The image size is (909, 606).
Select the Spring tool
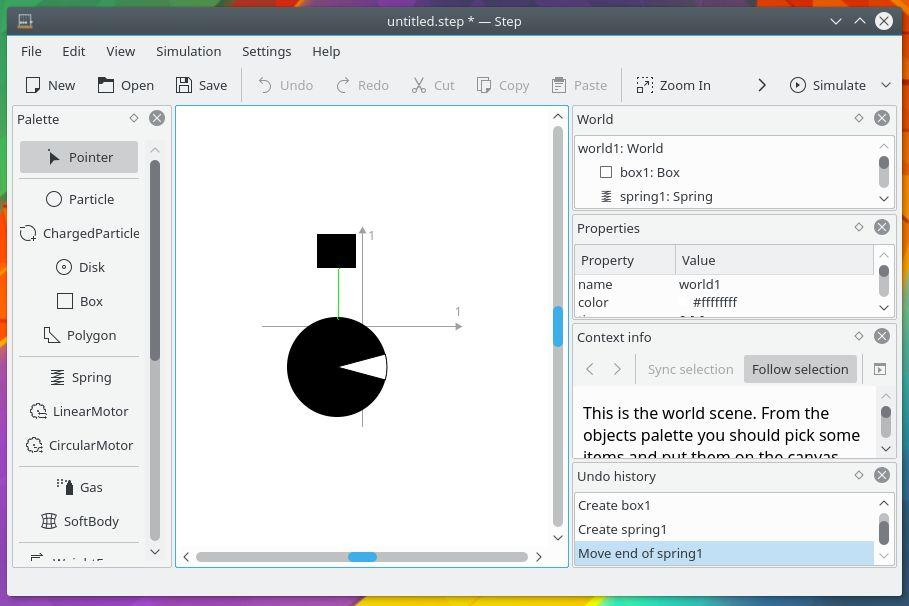point(79,377)
